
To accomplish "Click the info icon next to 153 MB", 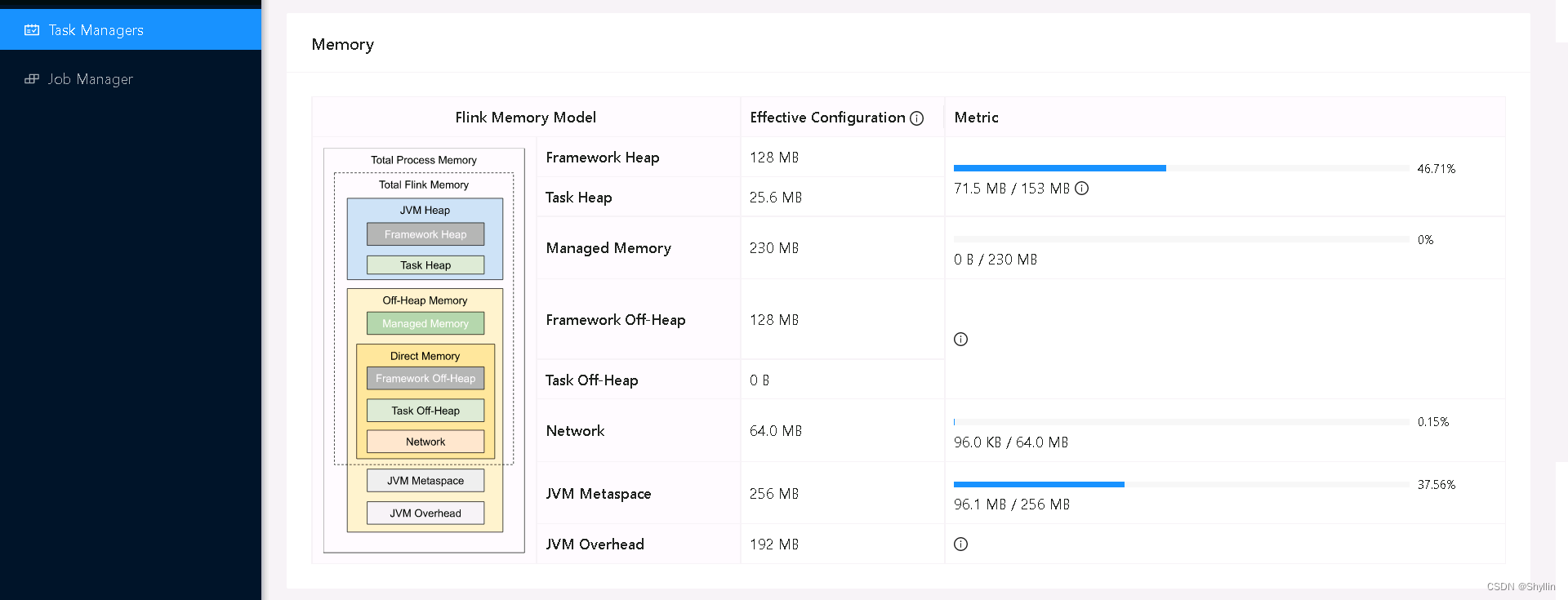I will tap(1082, 189).
